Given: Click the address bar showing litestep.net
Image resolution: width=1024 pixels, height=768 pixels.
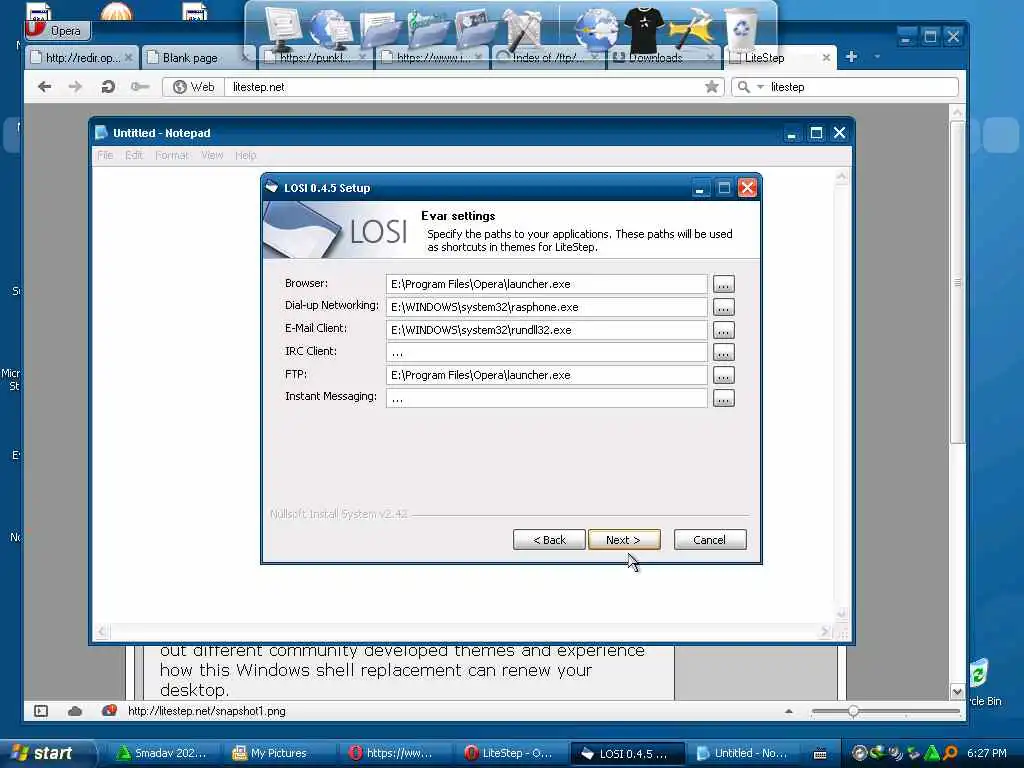Looking at the screenshot, I should (464, 87).
